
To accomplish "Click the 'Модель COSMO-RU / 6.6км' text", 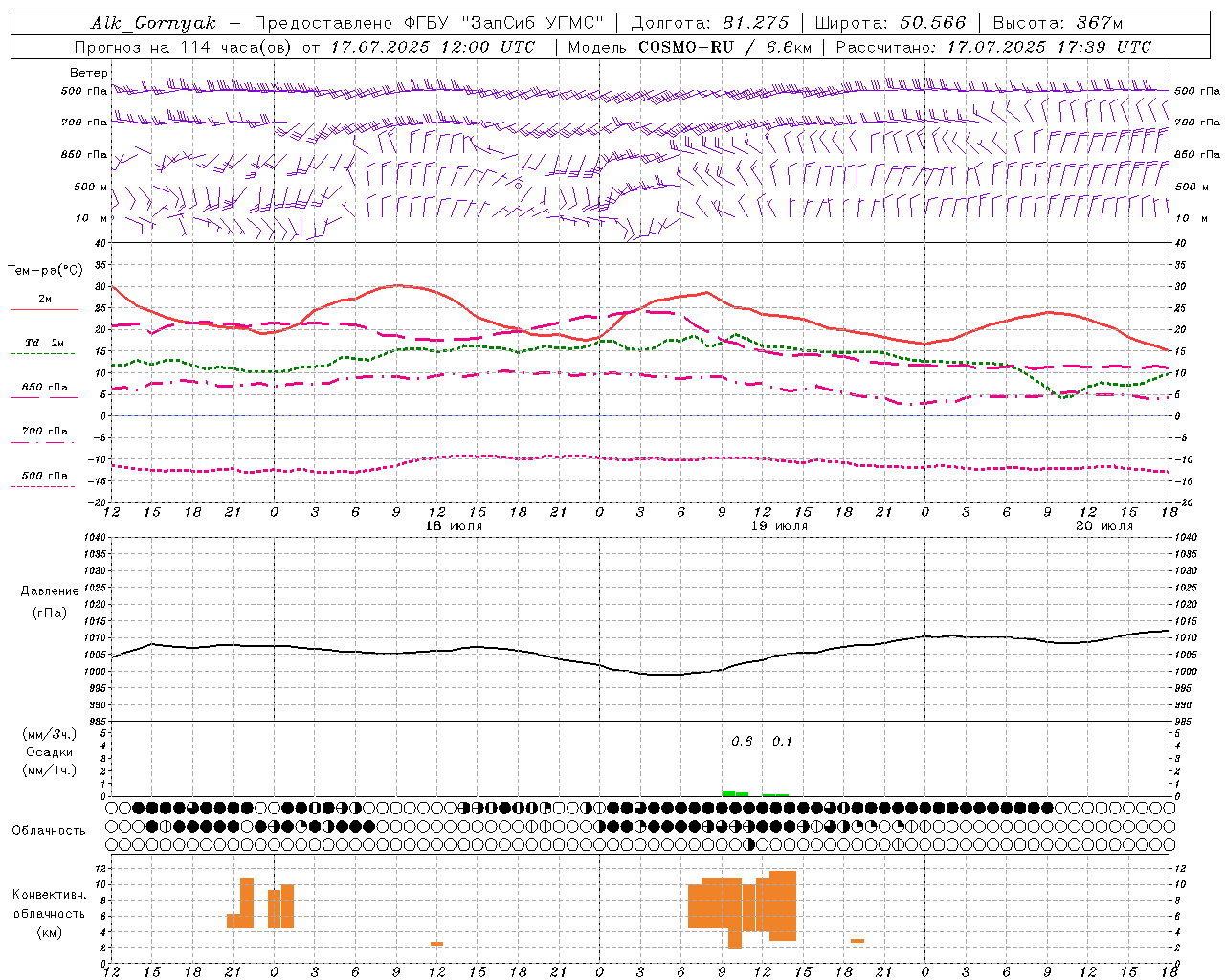I will click(x=689, y=47).
